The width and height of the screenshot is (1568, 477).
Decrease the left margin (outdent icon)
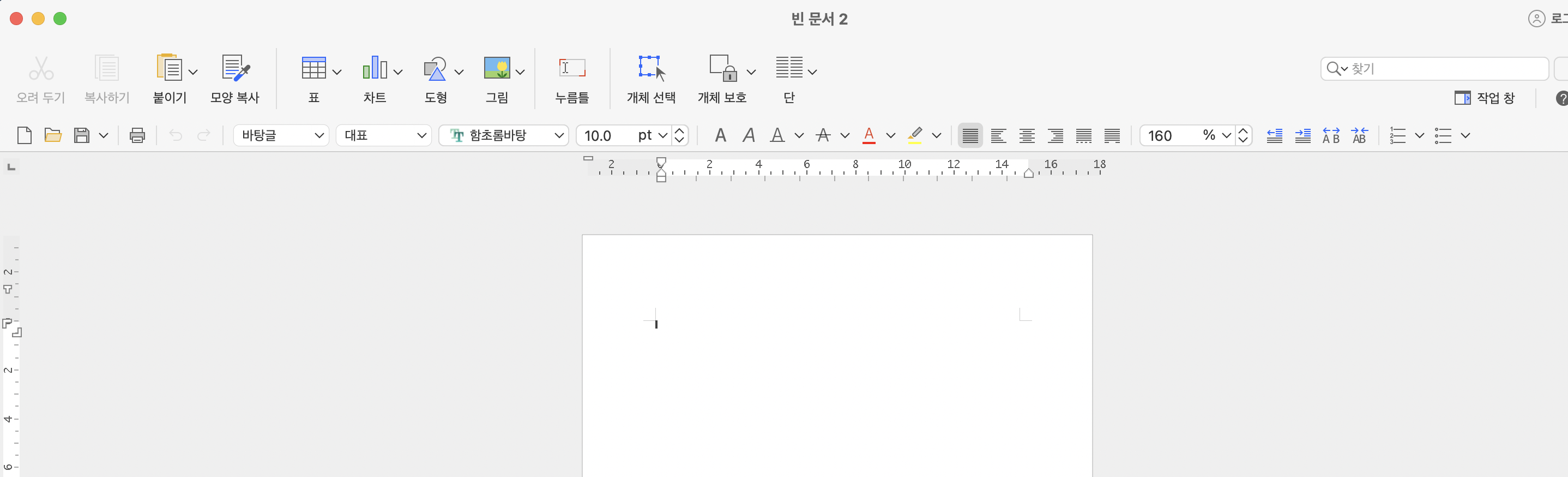(1275, 135)
